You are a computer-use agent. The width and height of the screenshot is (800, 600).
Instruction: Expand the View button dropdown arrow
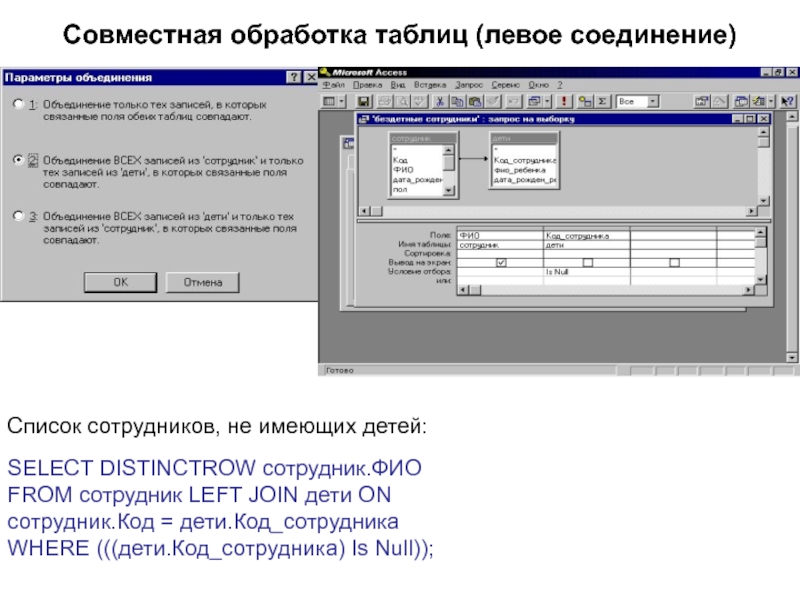342,101
